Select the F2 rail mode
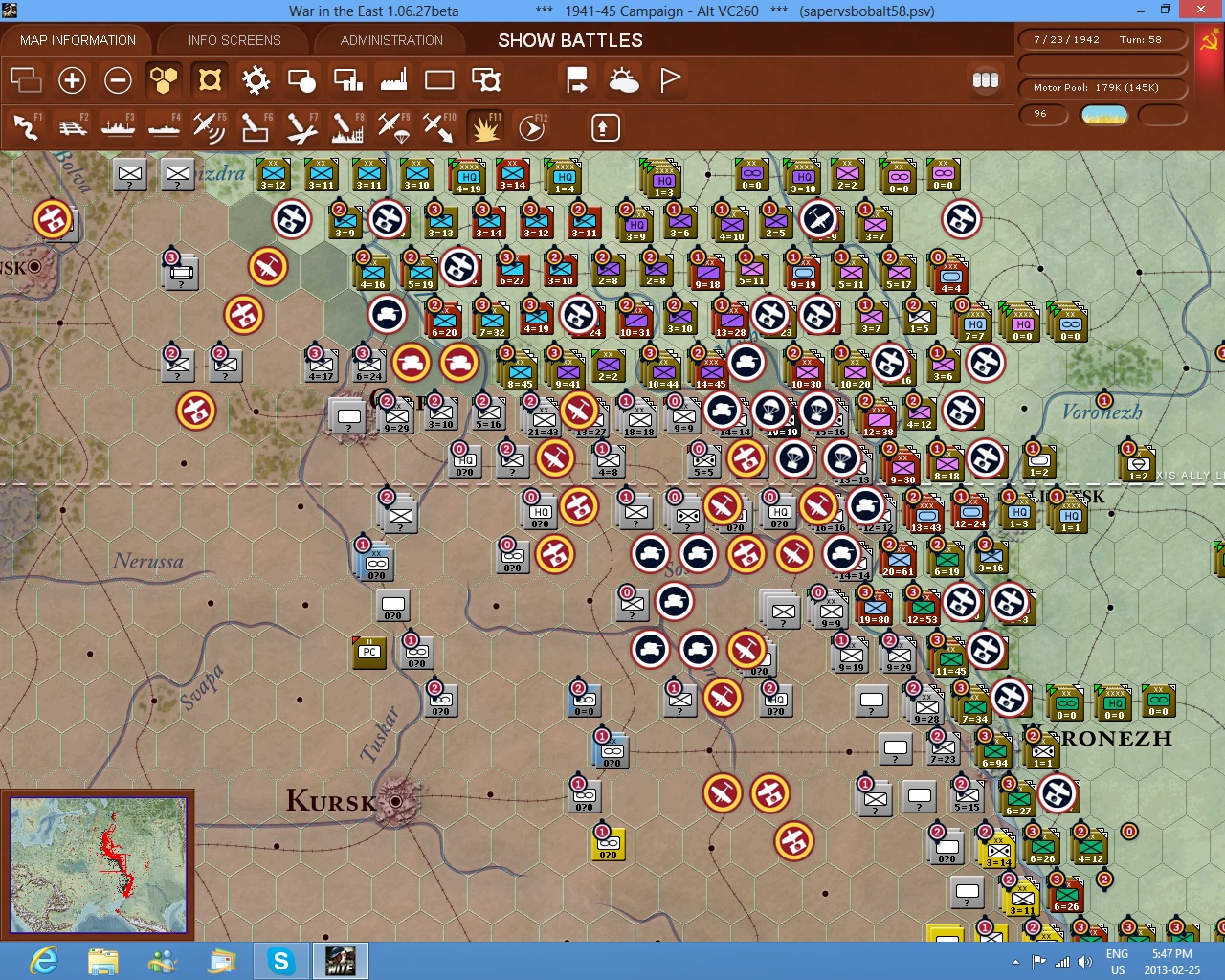 click(73, 126)
